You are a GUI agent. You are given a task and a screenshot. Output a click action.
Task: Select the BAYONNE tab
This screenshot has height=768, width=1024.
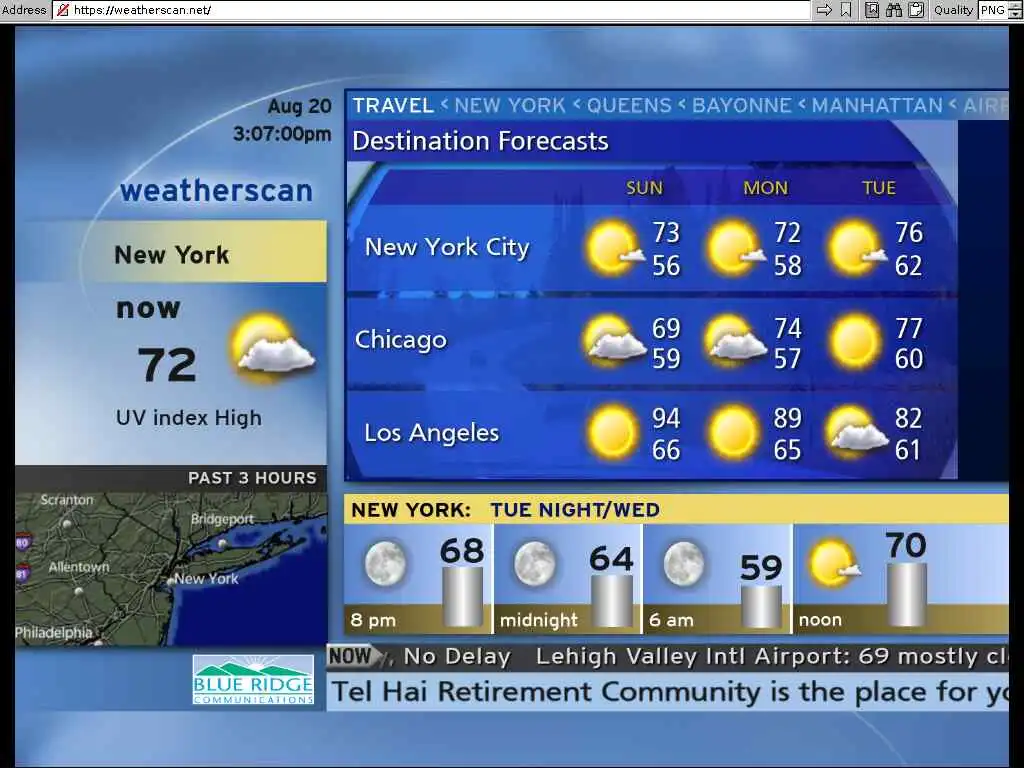[x=742, y=105]
